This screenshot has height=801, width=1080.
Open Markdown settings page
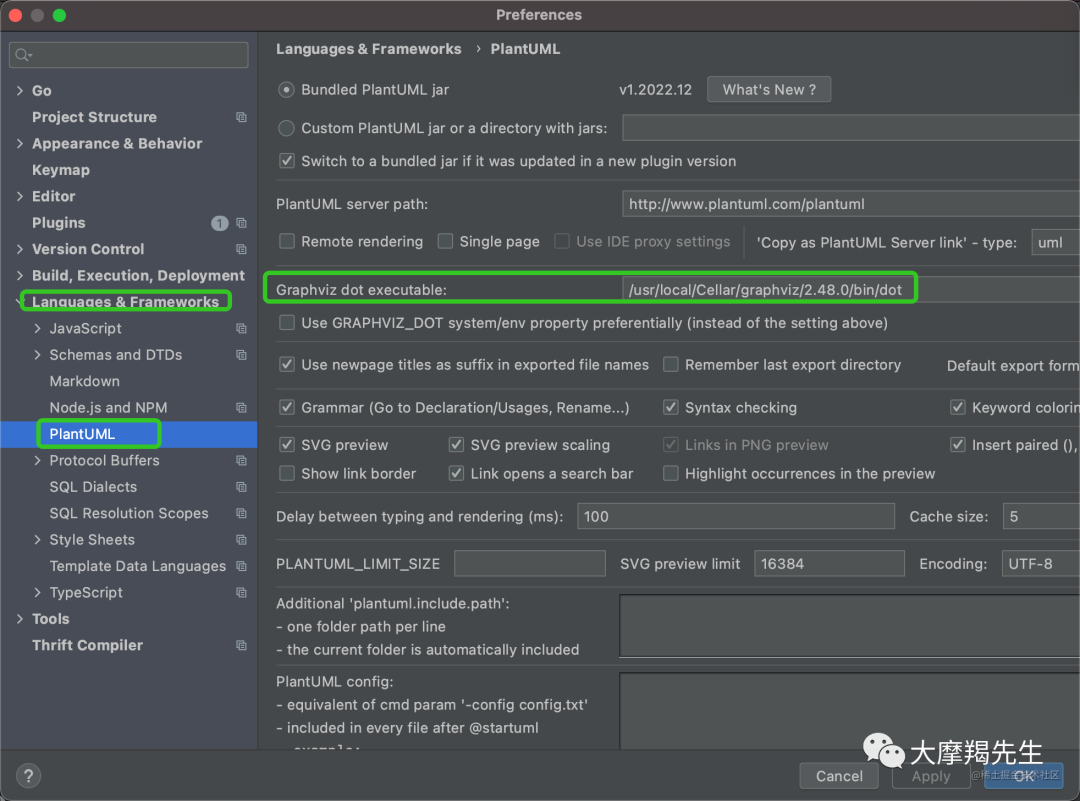tap(85, 381)
